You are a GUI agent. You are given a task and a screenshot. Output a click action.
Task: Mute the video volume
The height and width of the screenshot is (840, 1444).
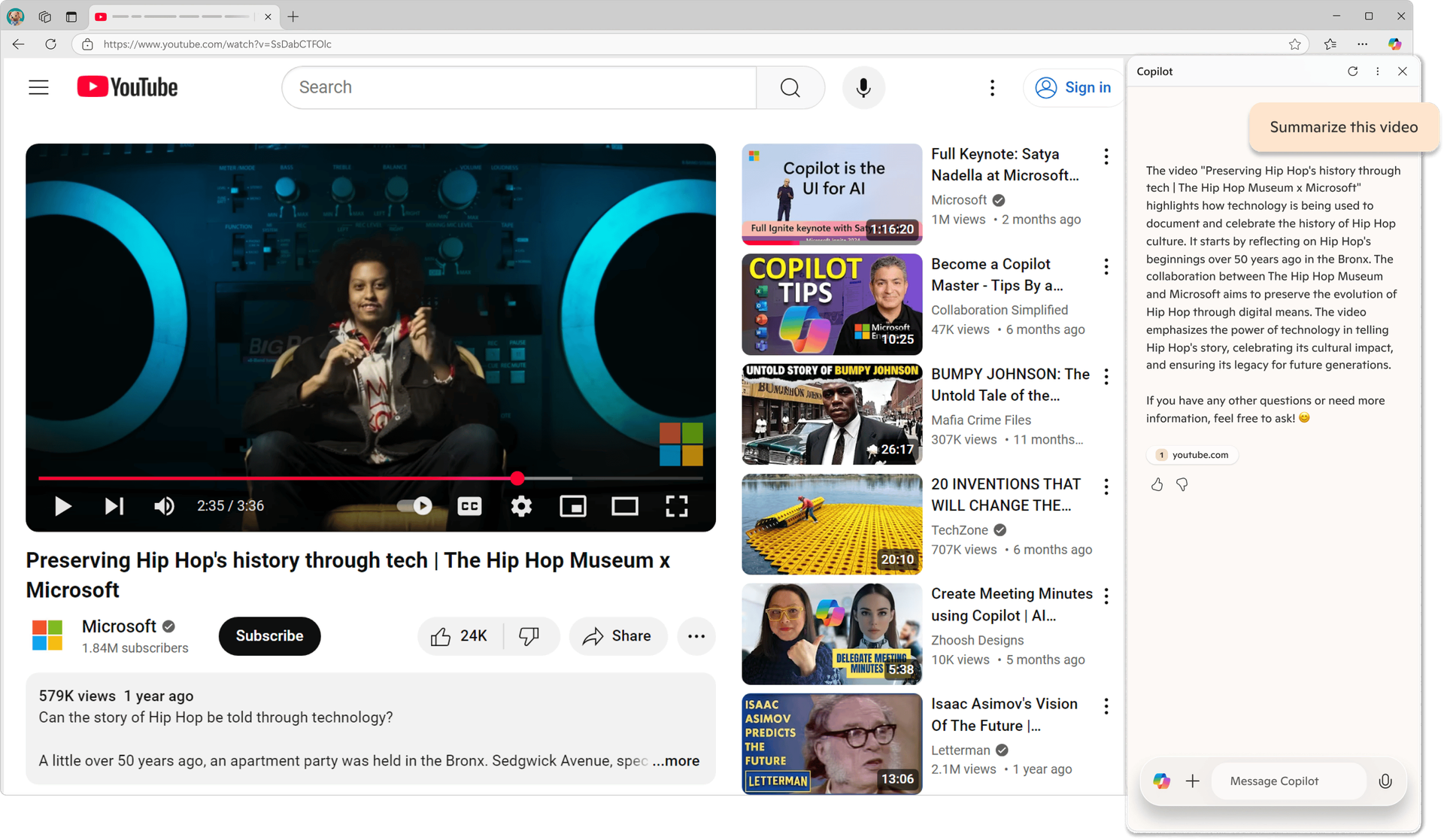[x=164, y=506]
